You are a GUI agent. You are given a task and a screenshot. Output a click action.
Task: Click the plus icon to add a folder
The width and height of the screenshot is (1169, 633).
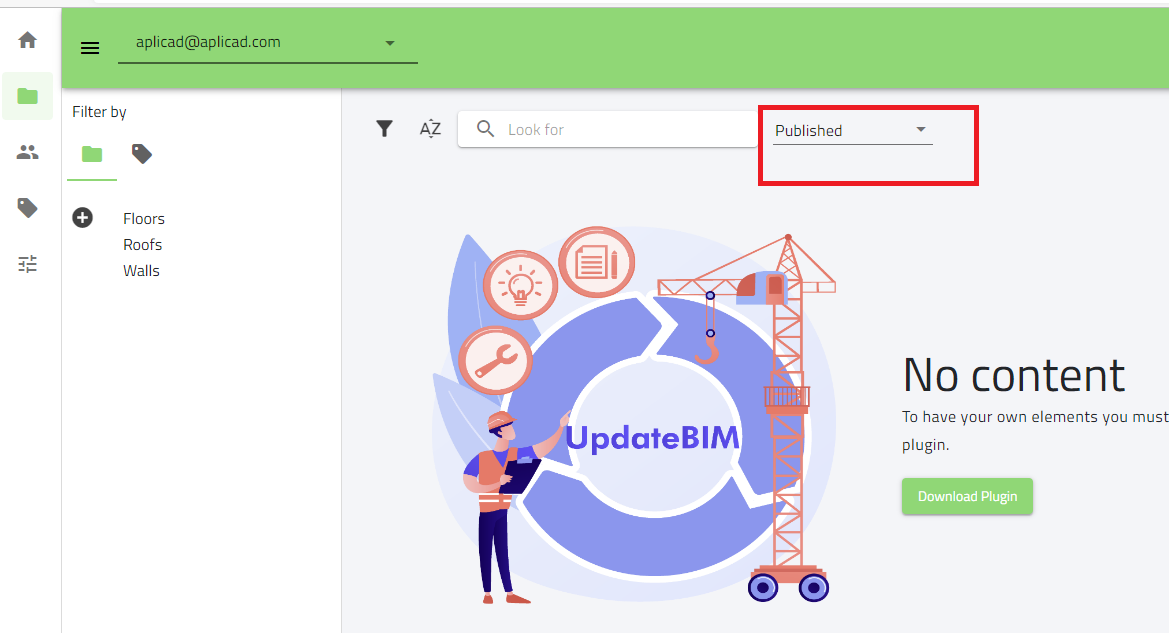[x=82, y=217]
